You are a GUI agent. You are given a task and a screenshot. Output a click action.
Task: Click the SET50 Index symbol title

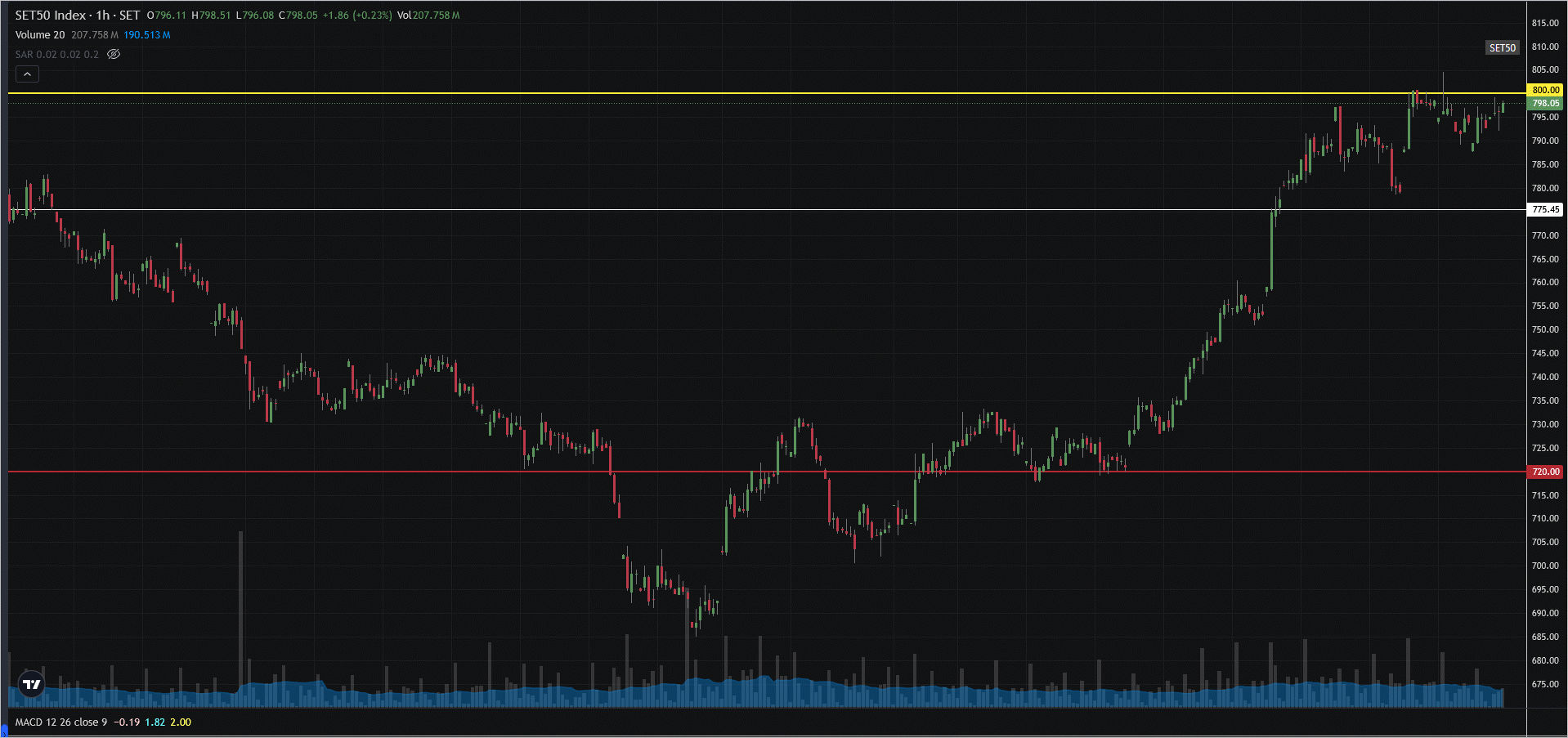click(78, 16)
